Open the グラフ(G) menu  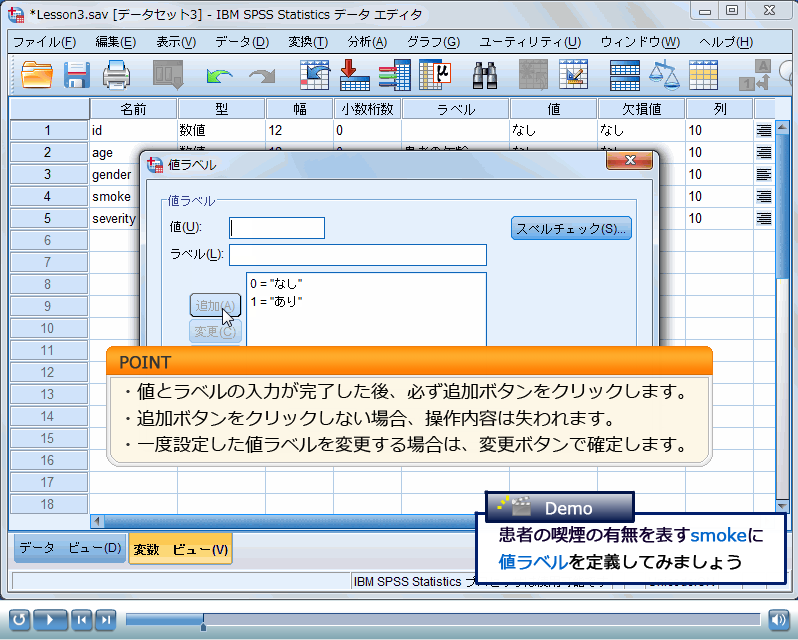point(433,42)
